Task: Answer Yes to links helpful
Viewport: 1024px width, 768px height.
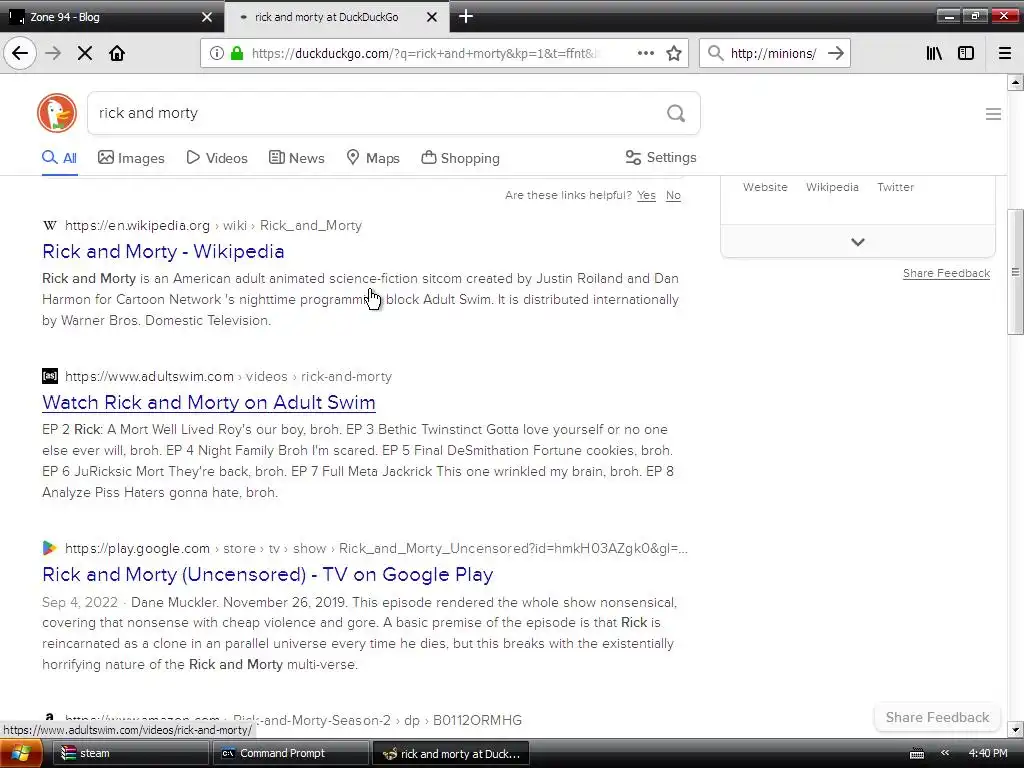Action: click(x=647, y=195)
